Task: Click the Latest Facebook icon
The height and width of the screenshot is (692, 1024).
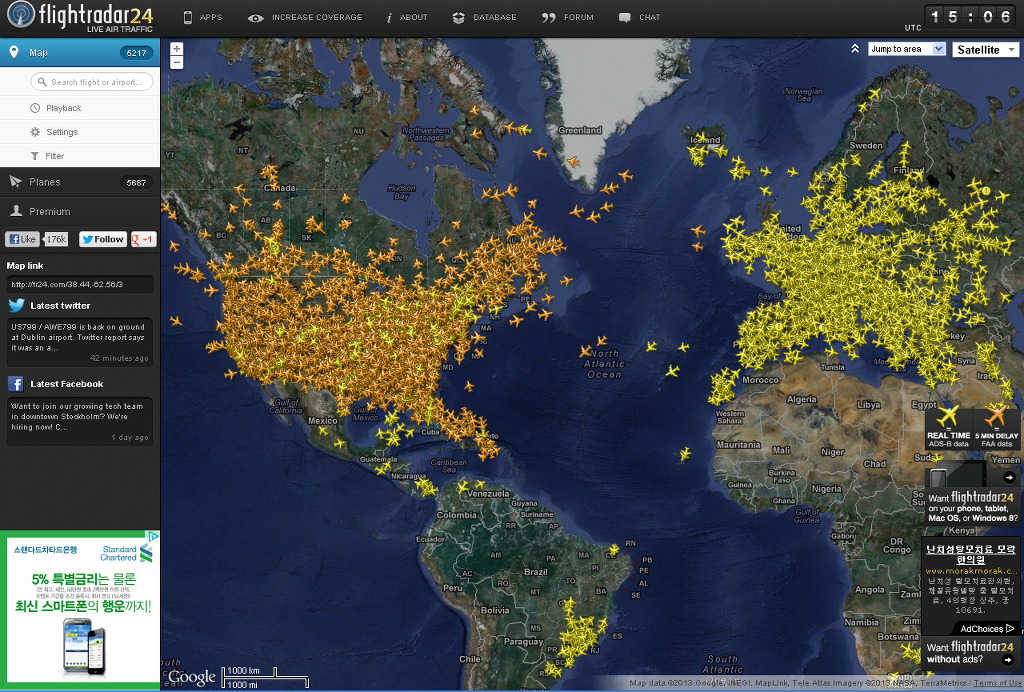Action: [x=16, y=384]
